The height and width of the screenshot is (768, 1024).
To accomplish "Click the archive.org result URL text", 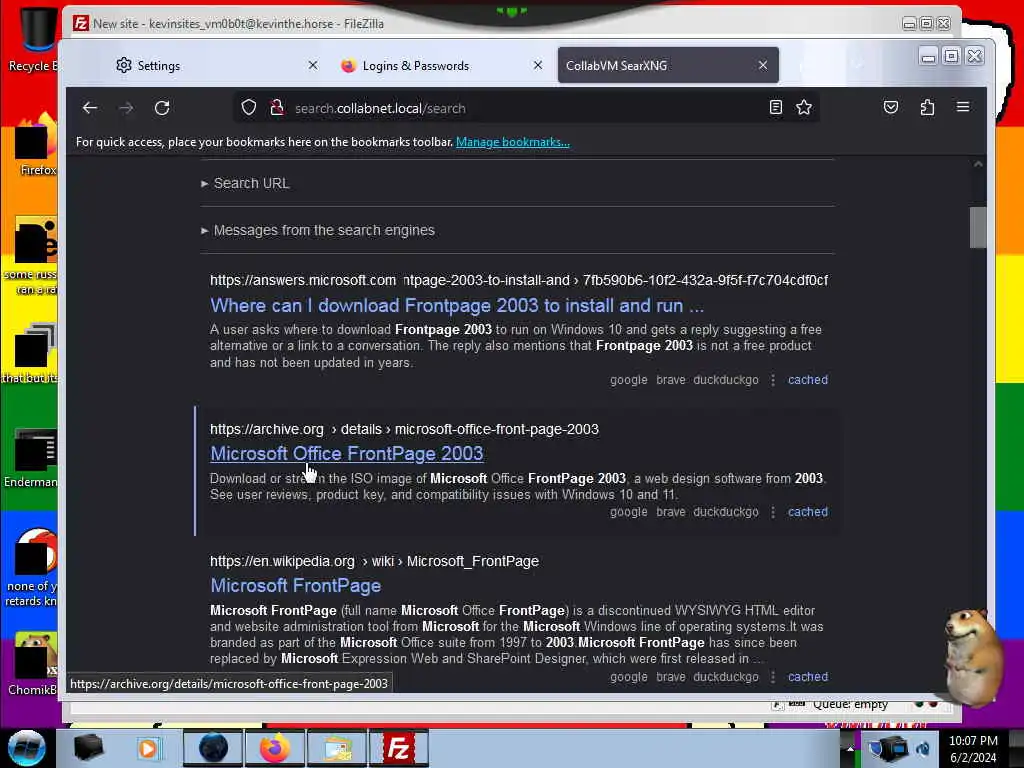I will click(404, 429).
